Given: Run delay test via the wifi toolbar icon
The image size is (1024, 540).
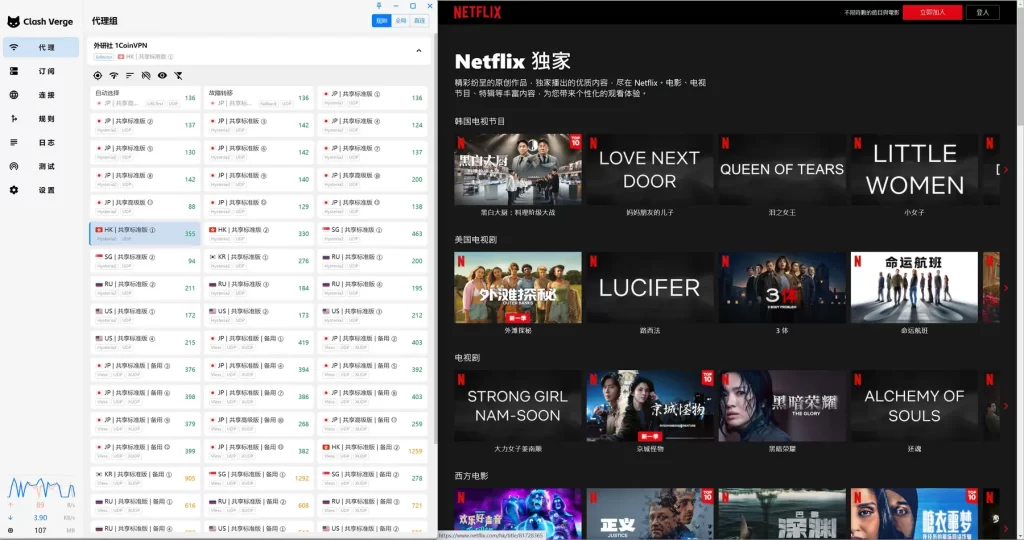Looking at the screenshot, I should coord(113,75).
